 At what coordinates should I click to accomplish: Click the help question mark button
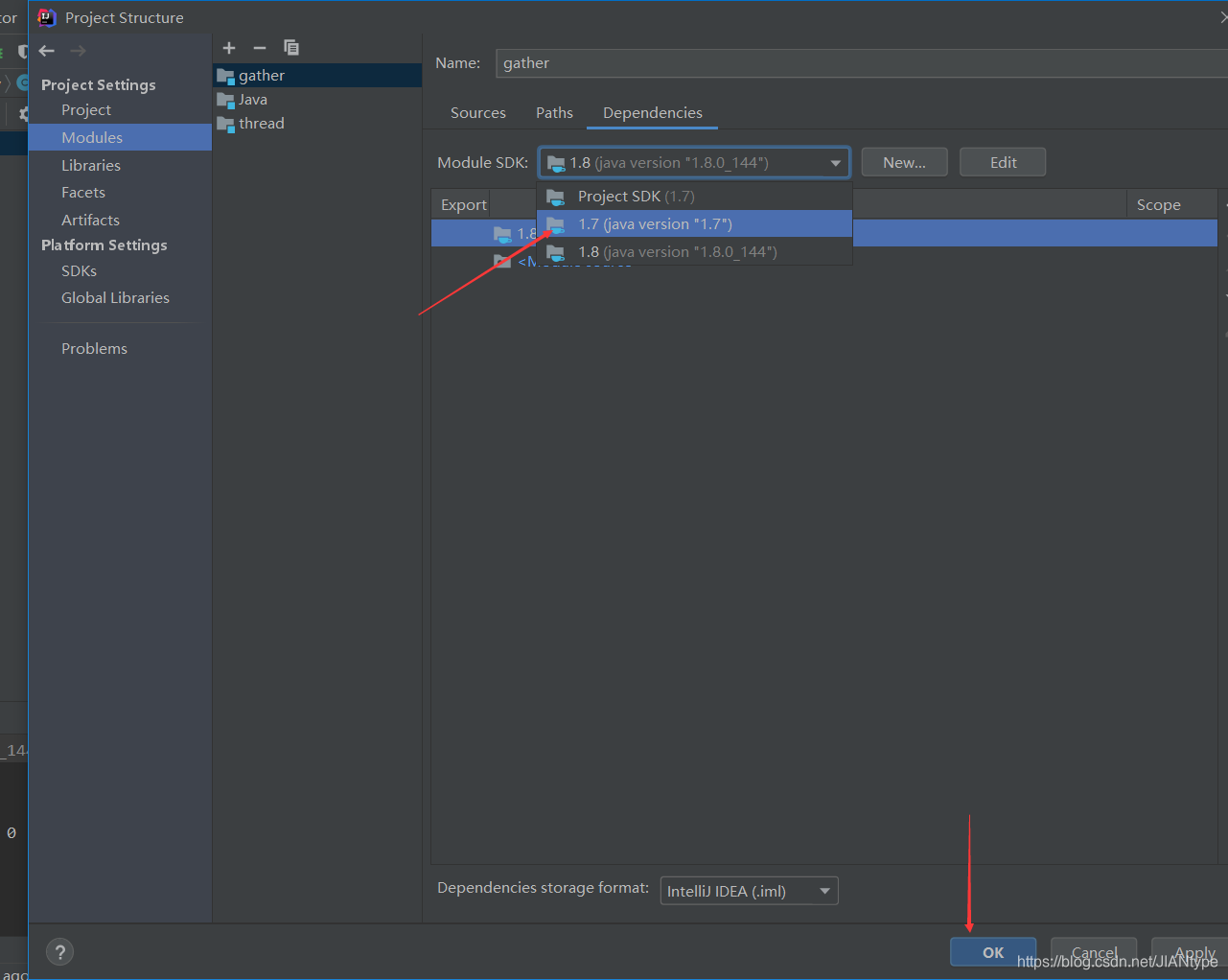tap(59, 952)
